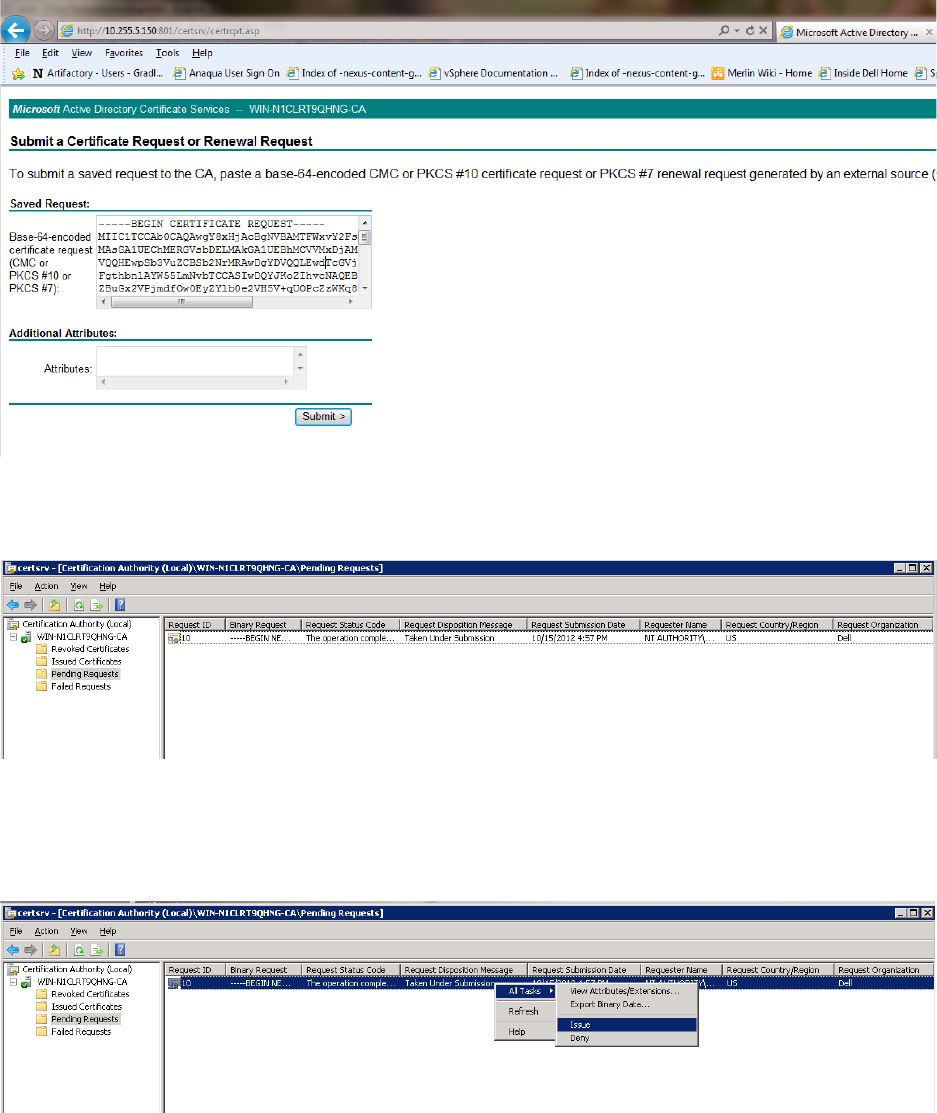Click inside the Saved Request text box
Screen dimensions: 937x1113
tap(227, 256)
